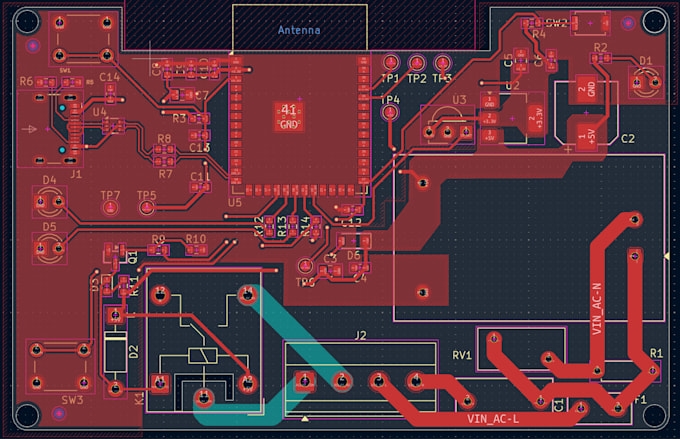Click the U5 reference label
Screen dimensions: 680x439
[235, 202]
